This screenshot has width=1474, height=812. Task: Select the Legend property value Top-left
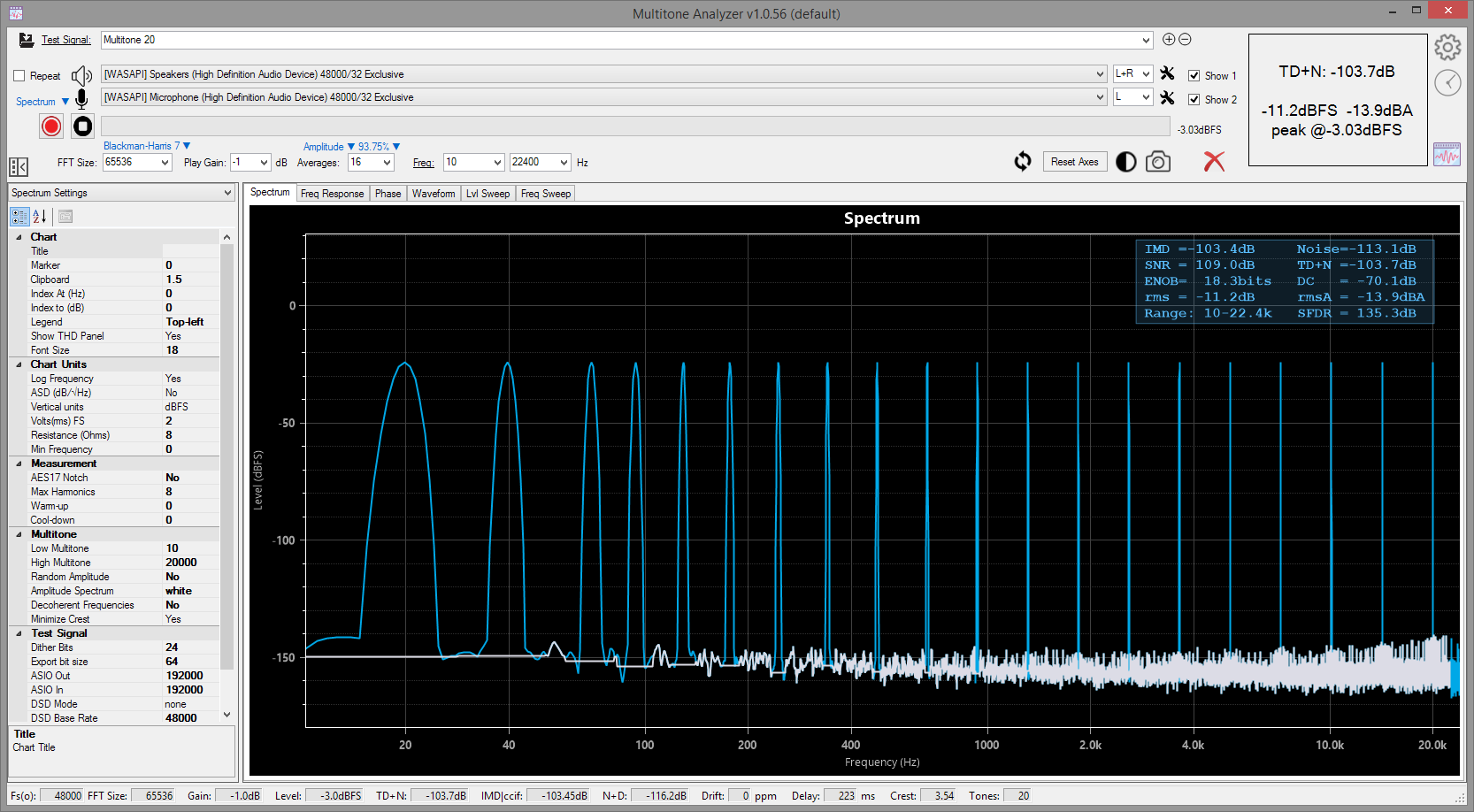click(x=191, y=322)
